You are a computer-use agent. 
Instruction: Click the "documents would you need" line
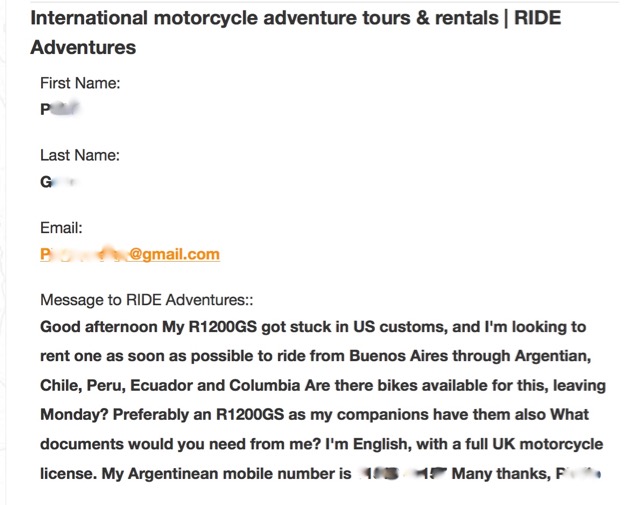click(322, 444)
